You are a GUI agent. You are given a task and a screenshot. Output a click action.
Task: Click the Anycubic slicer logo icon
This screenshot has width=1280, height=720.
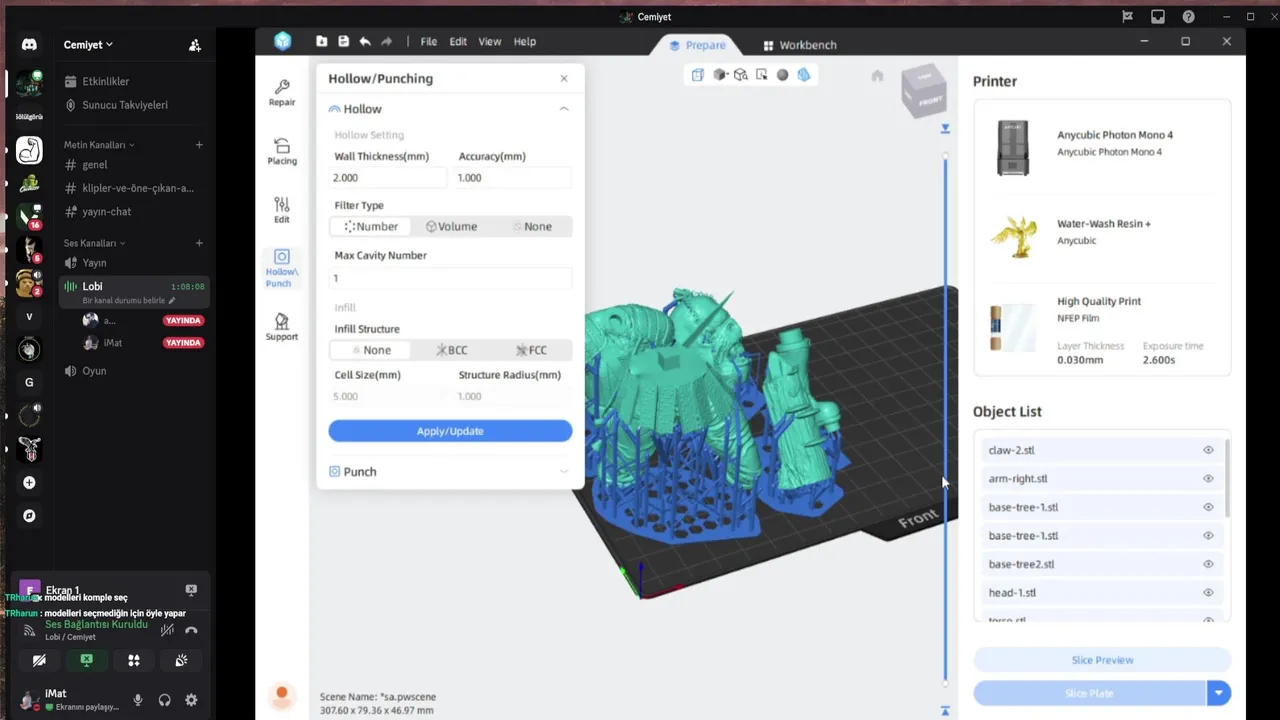(x=283, y=41)
